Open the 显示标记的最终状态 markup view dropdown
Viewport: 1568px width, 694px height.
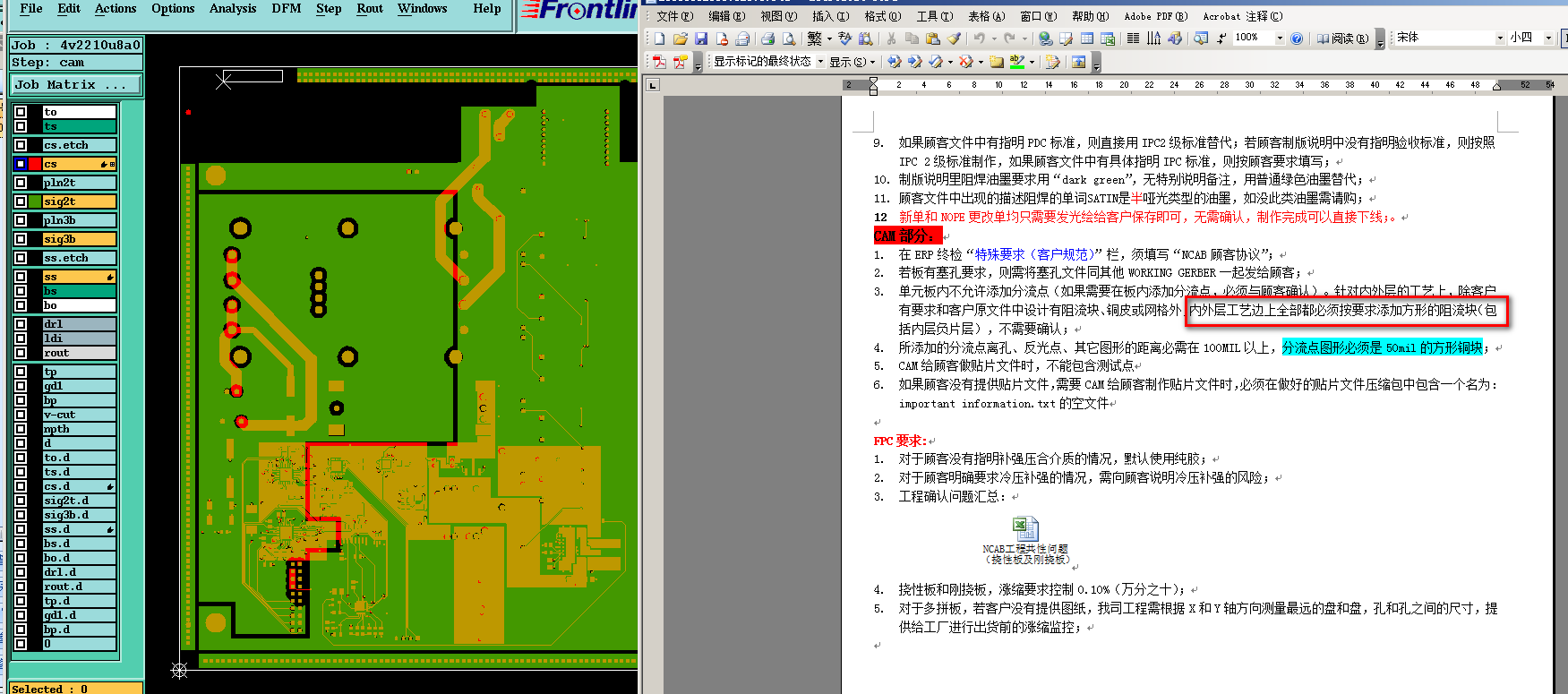(820, 62)
